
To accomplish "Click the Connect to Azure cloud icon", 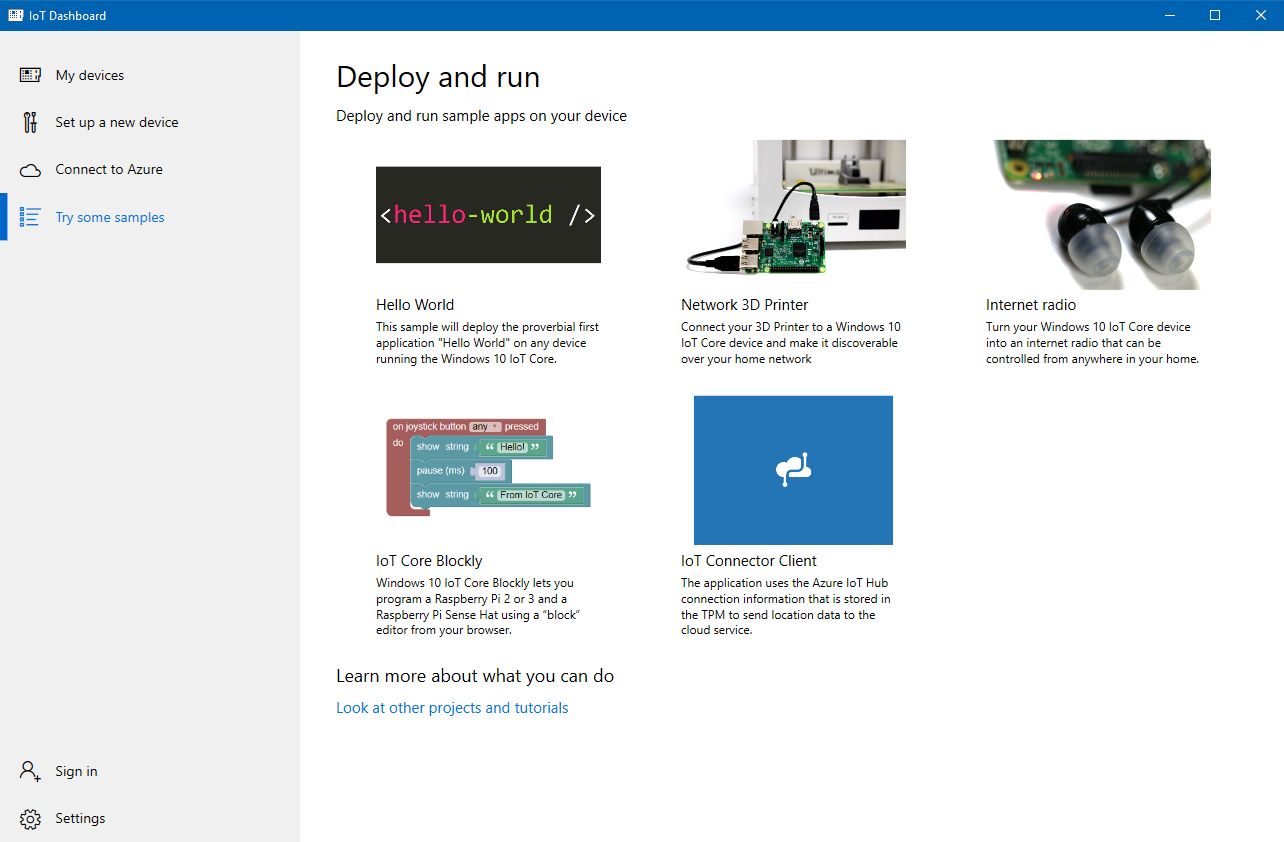I will [30, 170].
